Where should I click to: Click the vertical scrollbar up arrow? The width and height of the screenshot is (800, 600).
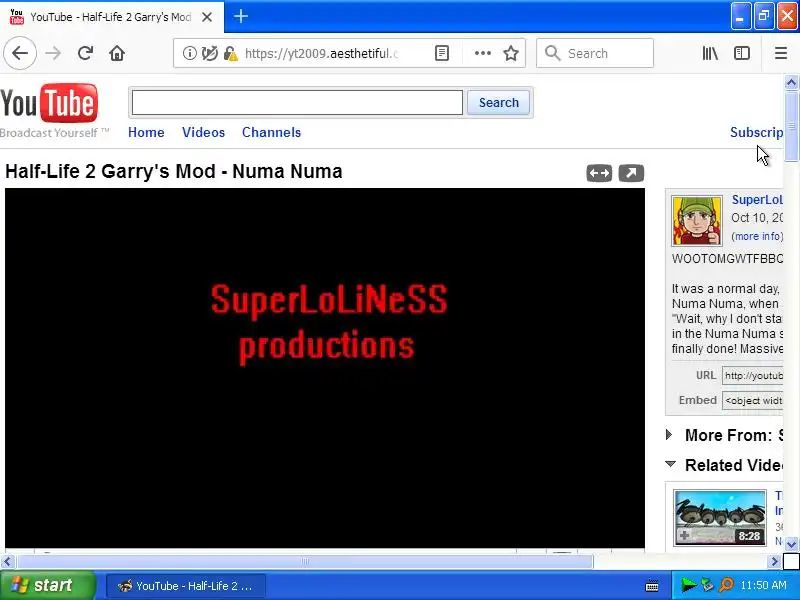pos(791,82)
